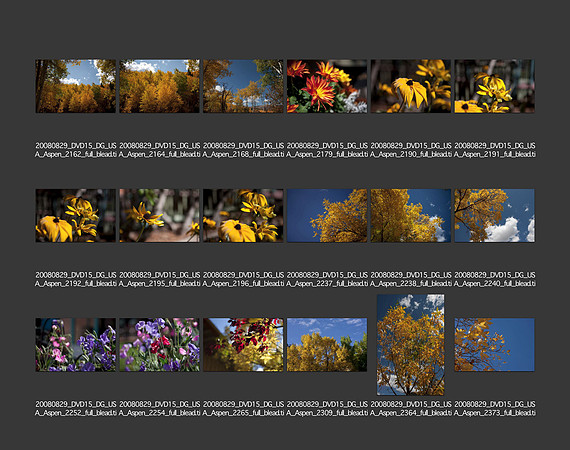Click the filename label ending Aspen_2238_full_bleed

pyautogui.click(x=411, y=279)
